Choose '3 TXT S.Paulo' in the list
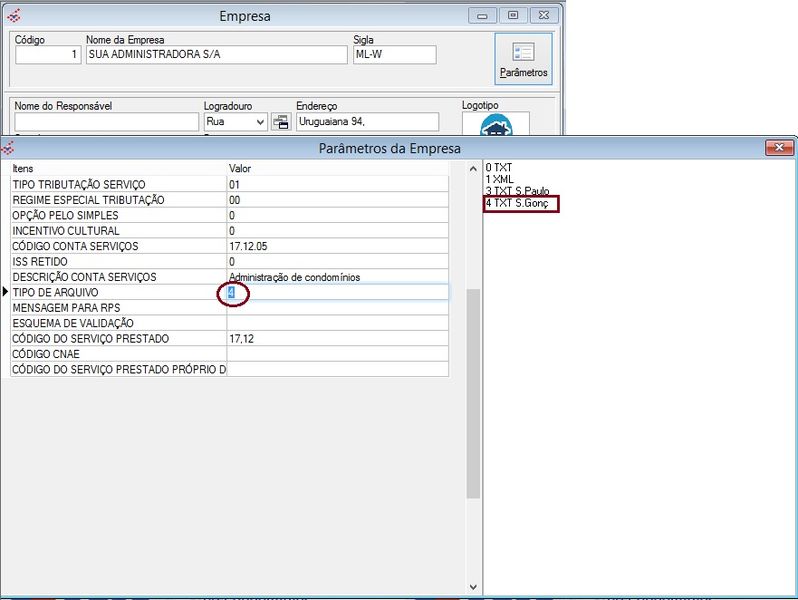Image resolution: width=798 pixels, height=600 pixels. pos(517,190)
